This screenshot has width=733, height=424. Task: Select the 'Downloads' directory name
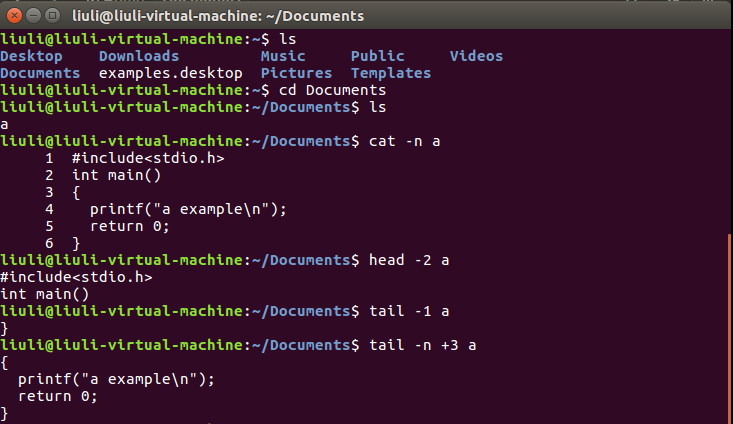click(139, 56)
